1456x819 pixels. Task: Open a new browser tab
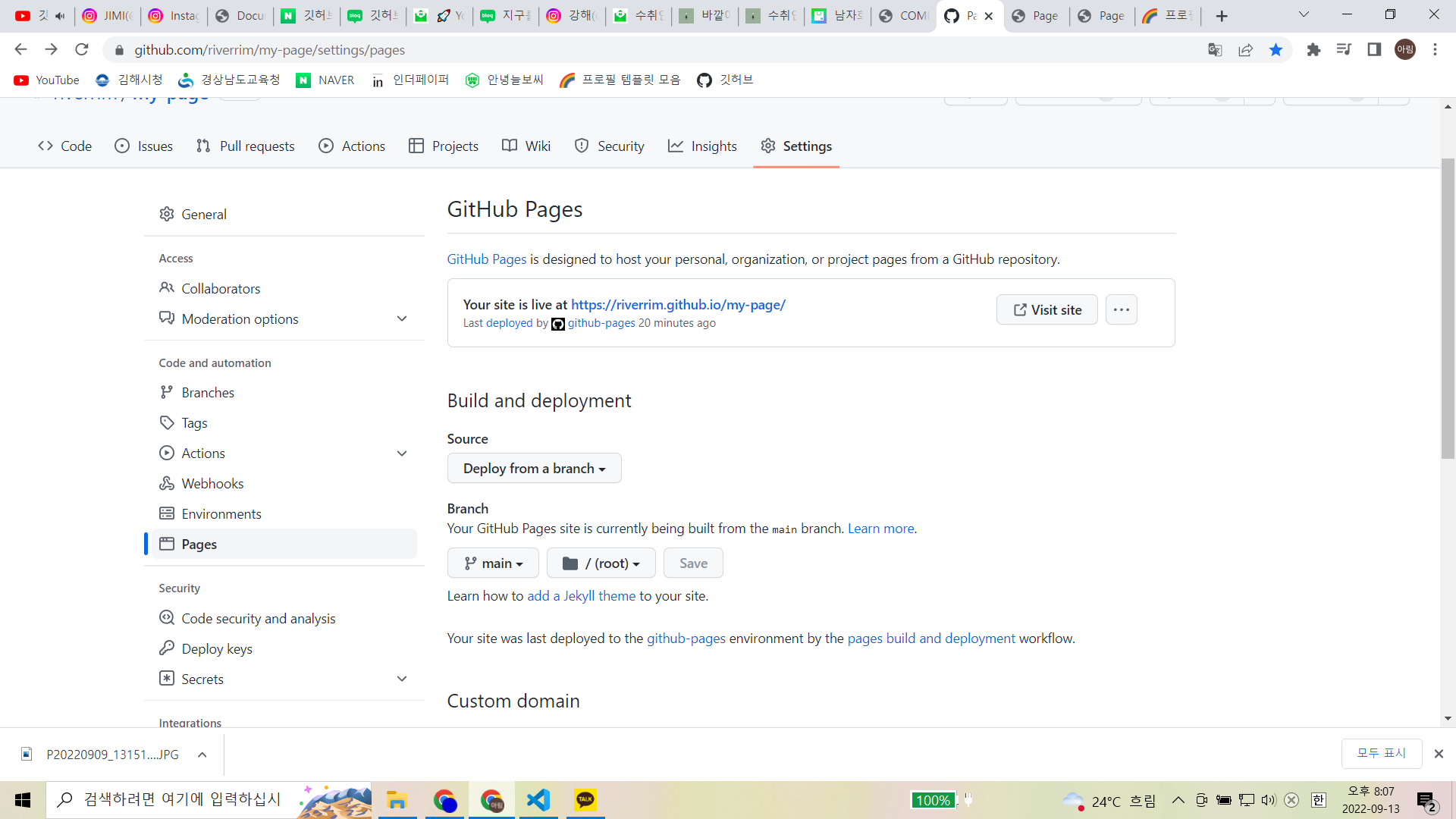[x=1222, y=16]
